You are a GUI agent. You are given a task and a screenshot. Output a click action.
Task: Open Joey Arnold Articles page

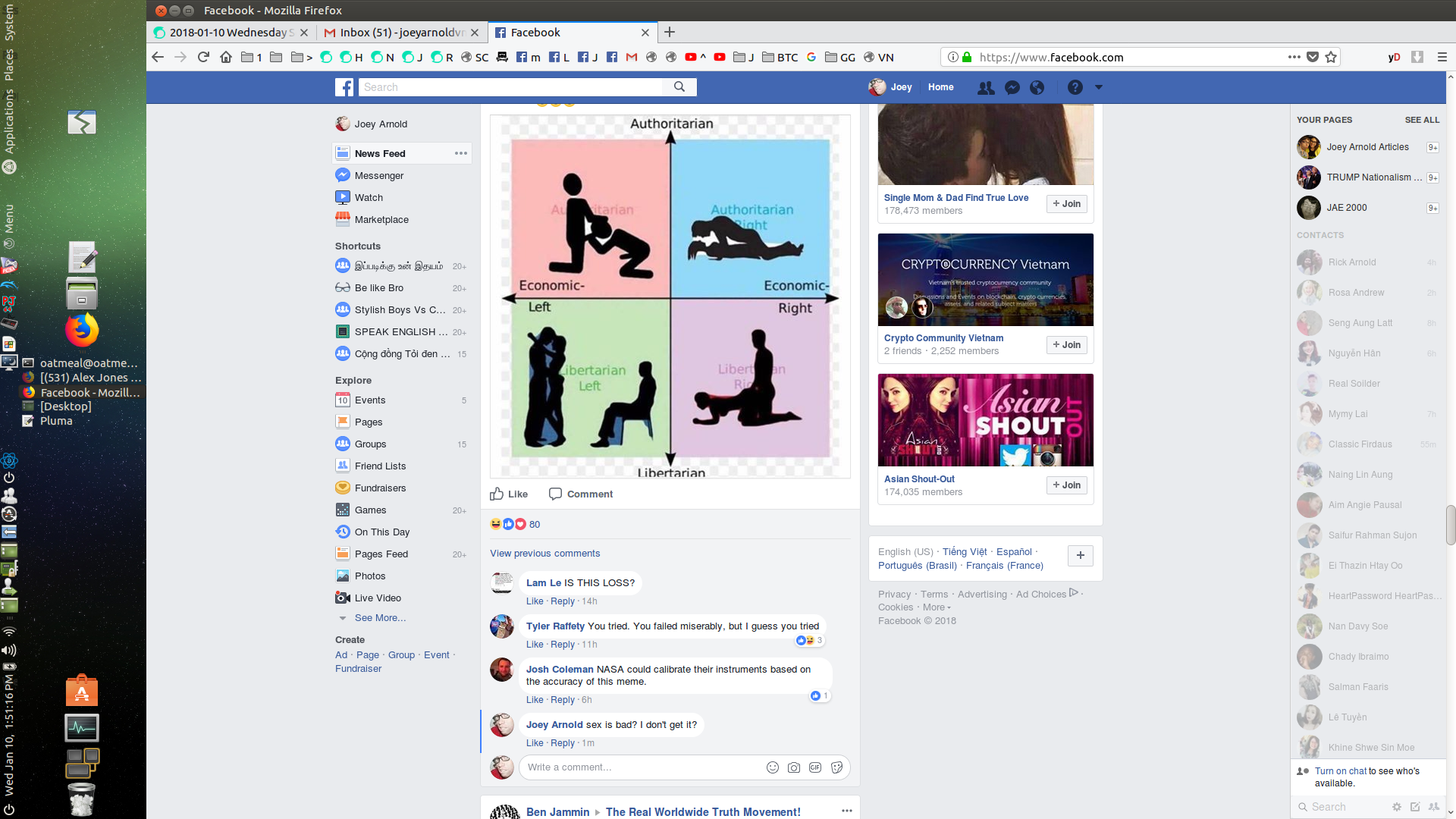[x=1367, y=147]
